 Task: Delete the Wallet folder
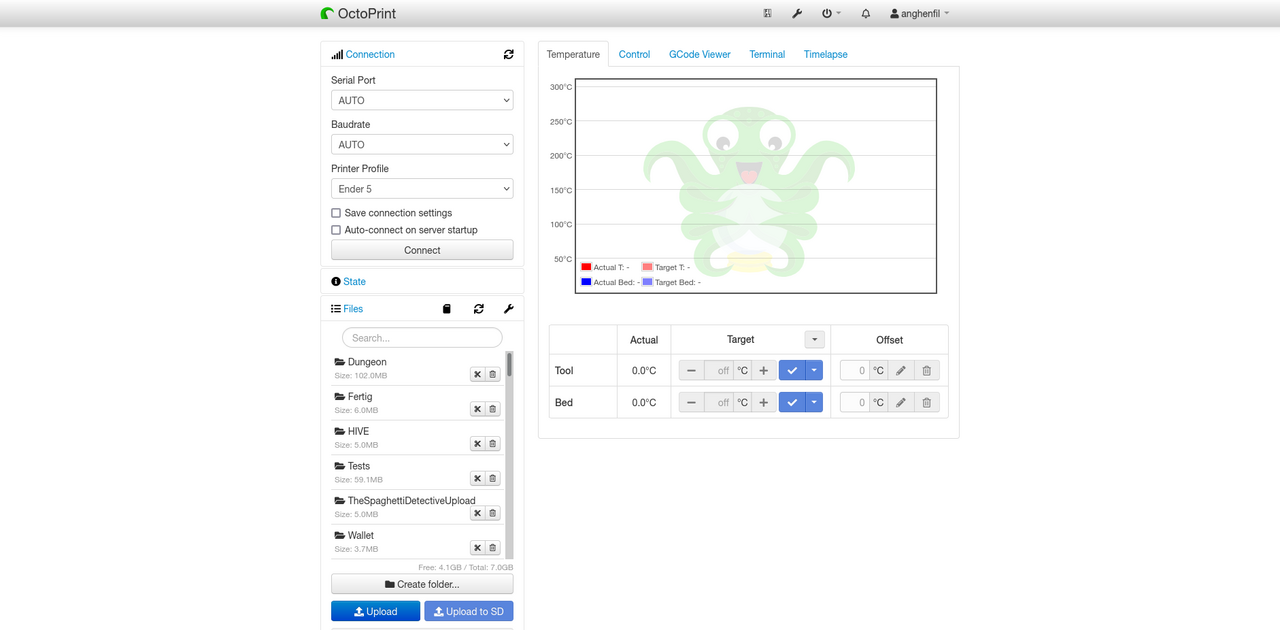click(x=492, y=548)
